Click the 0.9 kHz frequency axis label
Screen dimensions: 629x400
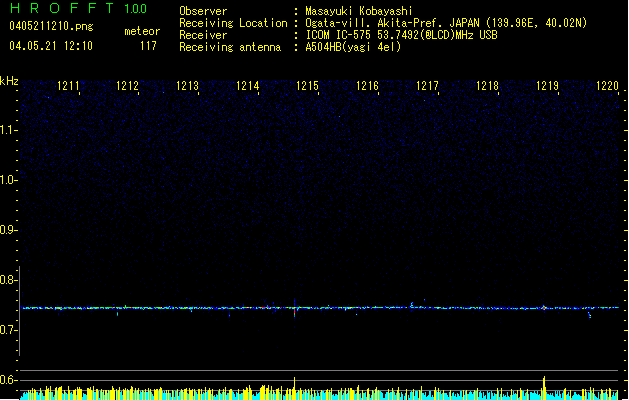(x=9, y=230)
